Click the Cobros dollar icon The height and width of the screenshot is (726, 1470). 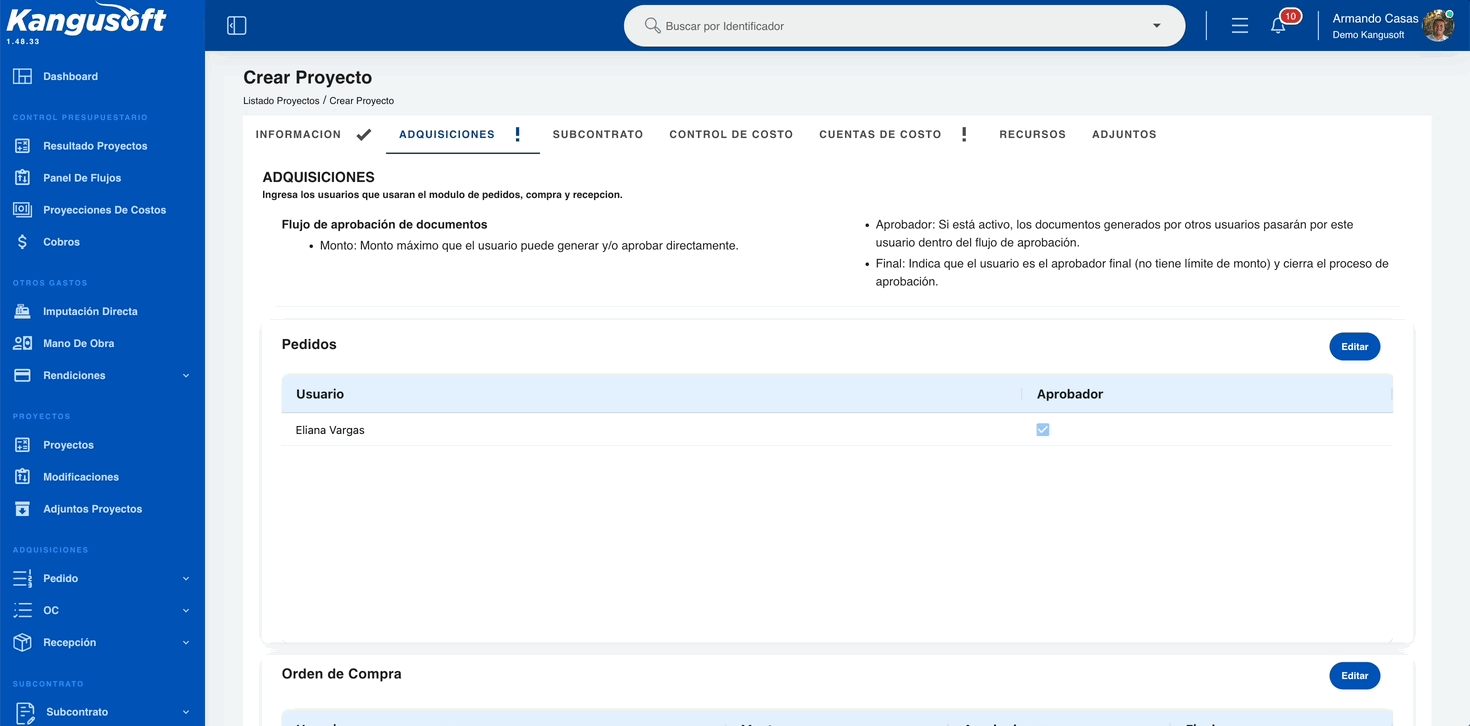(22, 242)
